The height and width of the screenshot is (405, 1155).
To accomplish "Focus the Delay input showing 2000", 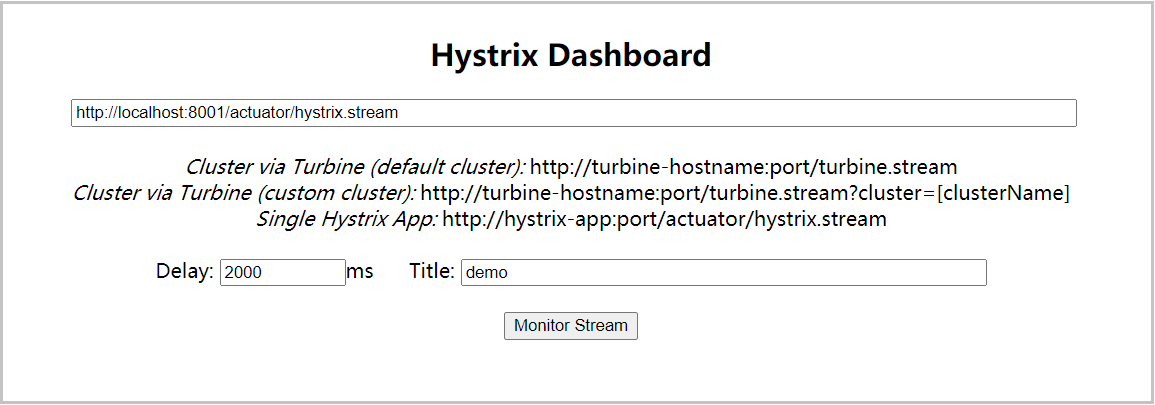I will point(283,272).
